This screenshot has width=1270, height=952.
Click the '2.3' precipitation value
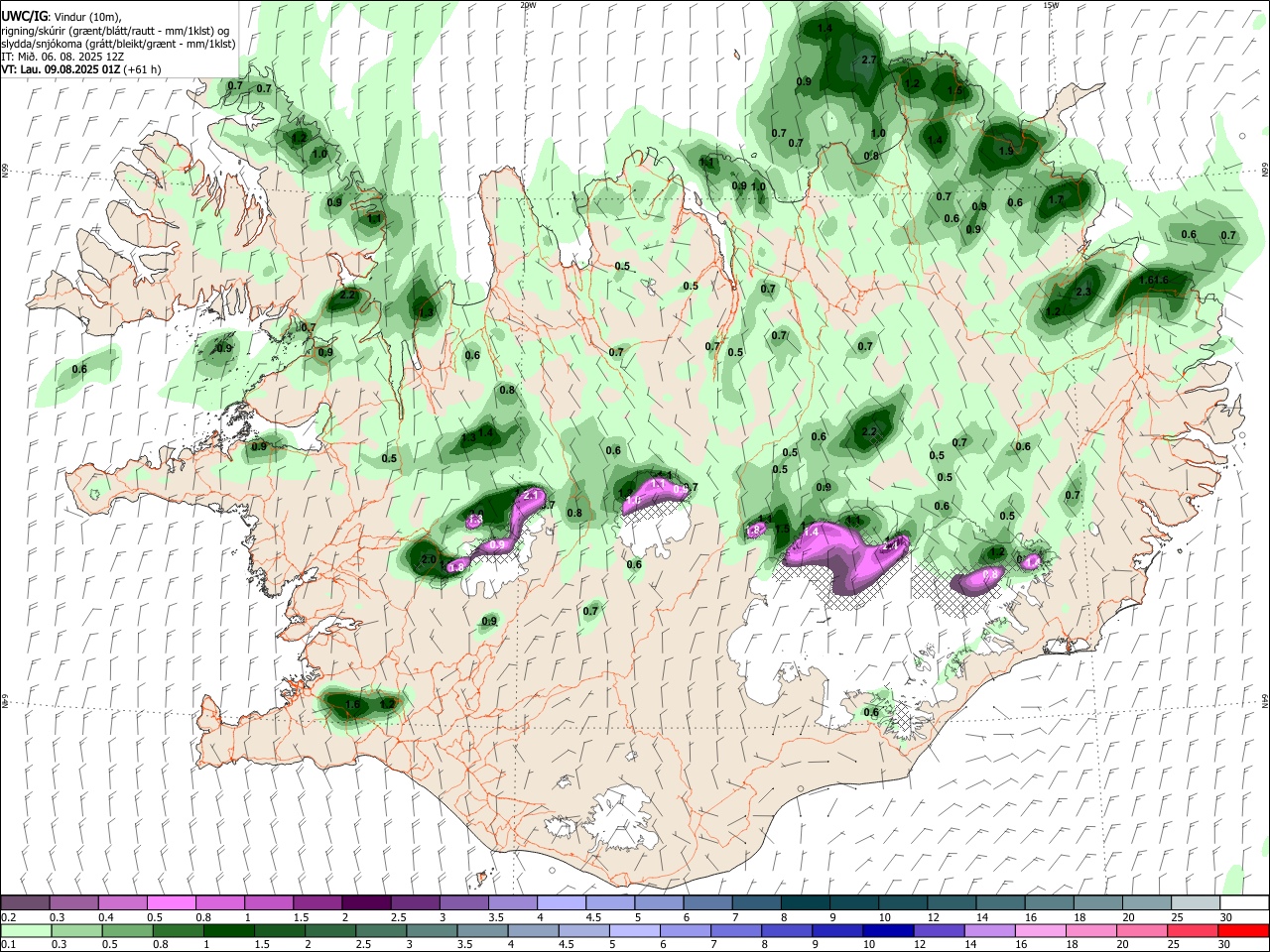click(x=1082, y=292)
